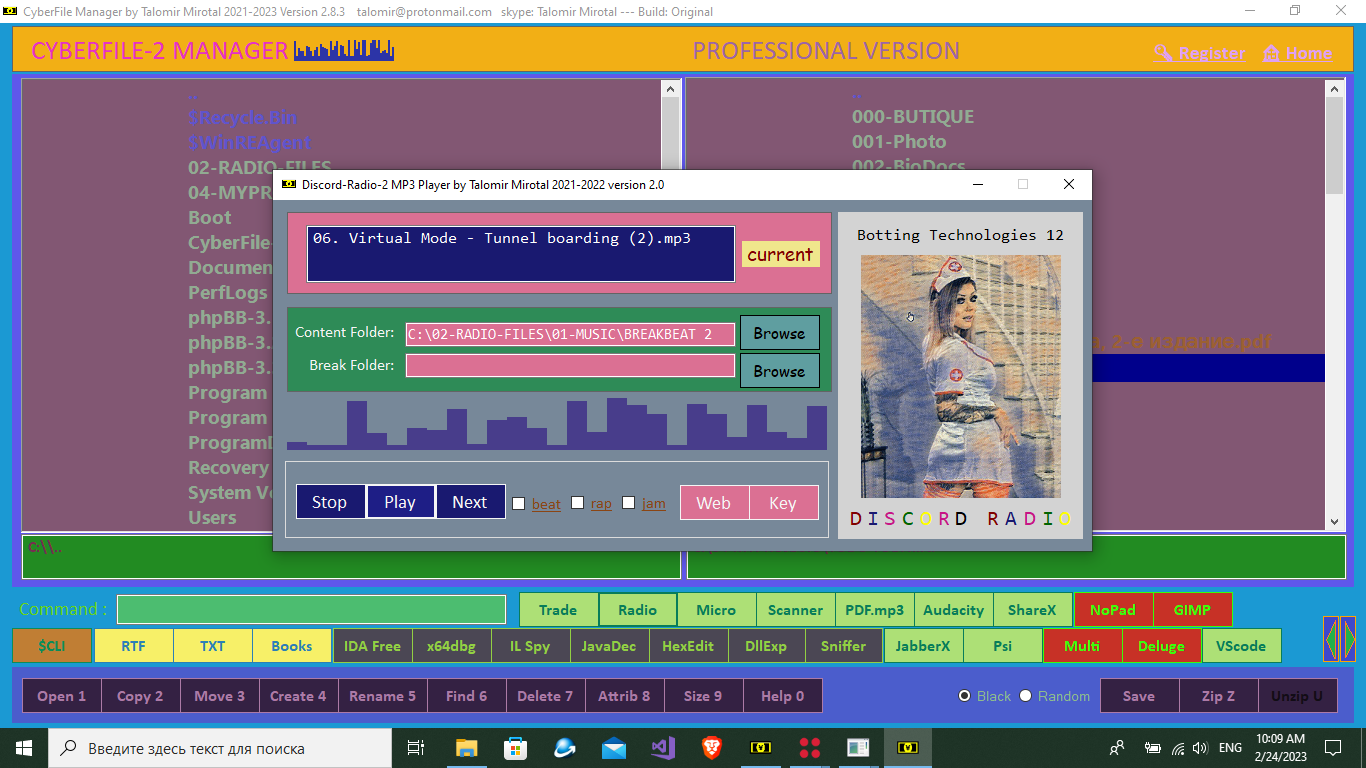Image resolution: width=1366 pixels, height=768 pixels.
Task: Open the Home link
Action: (1298, 53)
